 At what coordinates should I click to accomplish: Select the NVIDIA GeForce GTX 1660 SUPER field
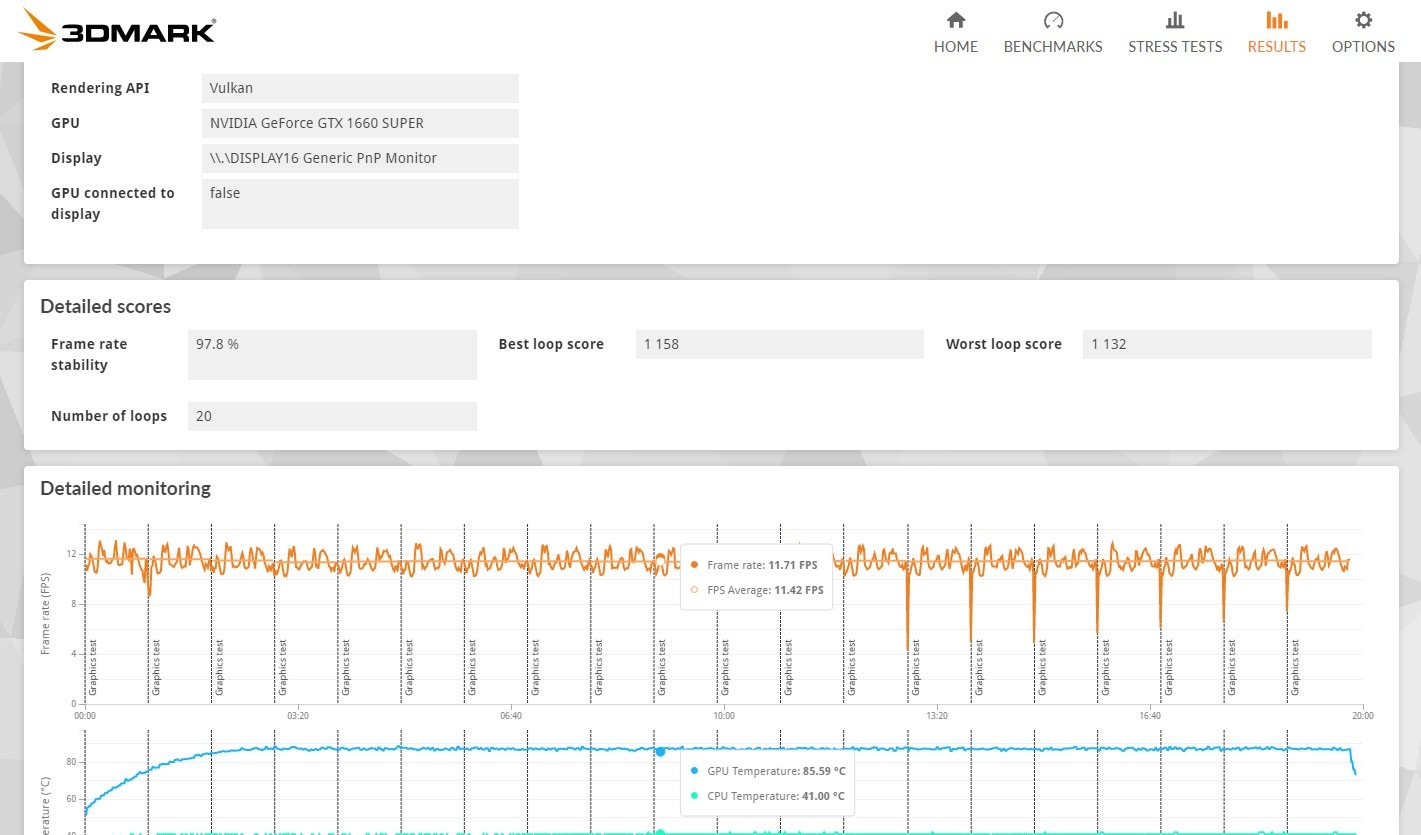coord(360,123)
